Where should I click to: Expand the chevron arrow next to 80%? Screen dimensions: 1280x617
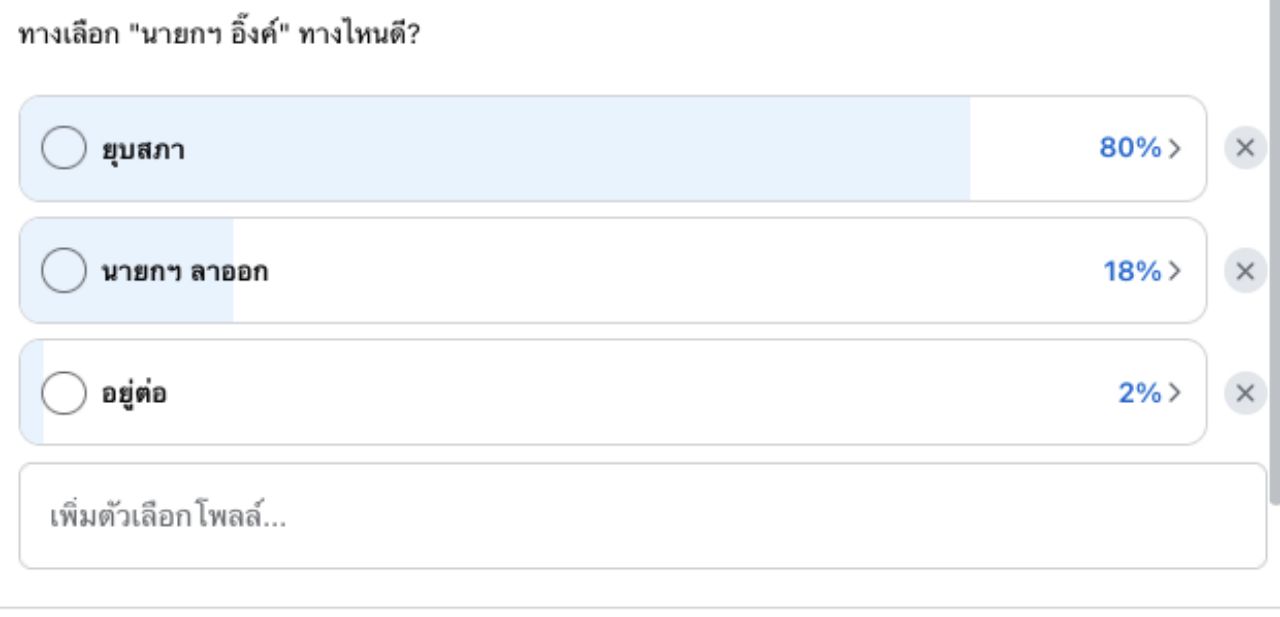pos(1175,149)
